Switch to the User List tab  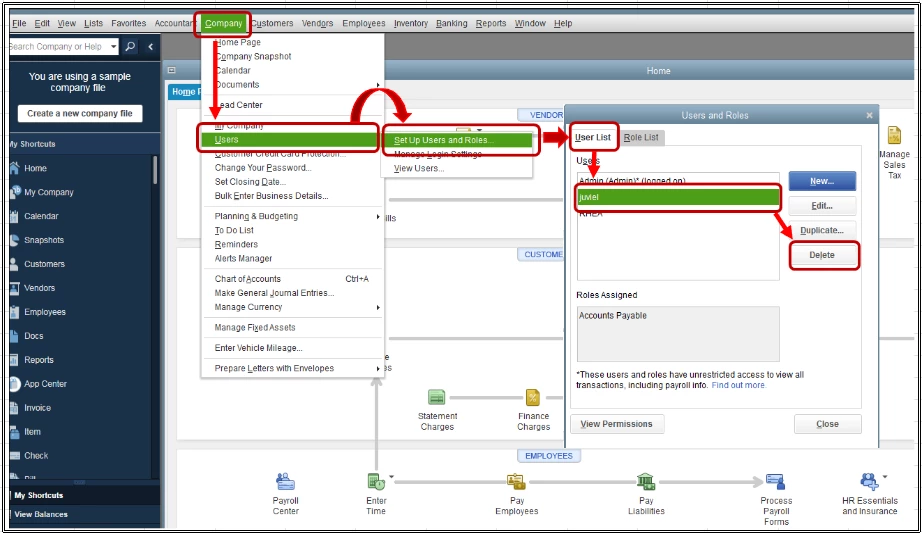(593, 138)
